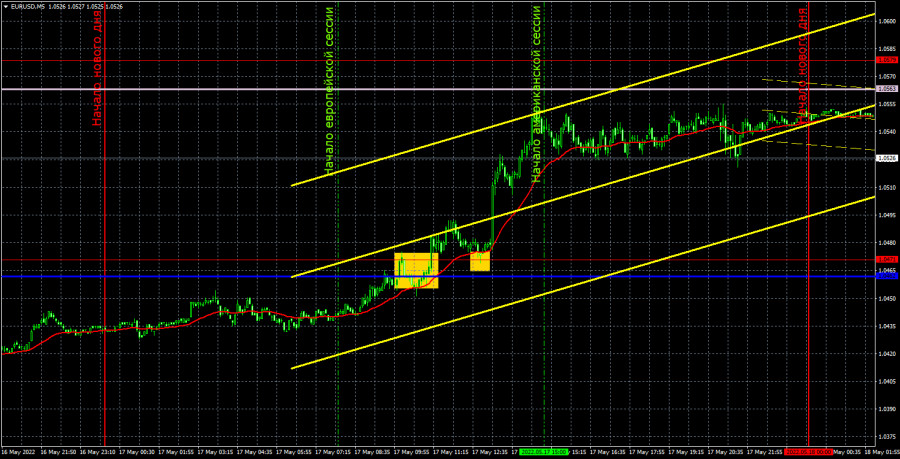Click the 17 May 16:35 time label
This screenshot has height=459, width=900.
[607, 452]
